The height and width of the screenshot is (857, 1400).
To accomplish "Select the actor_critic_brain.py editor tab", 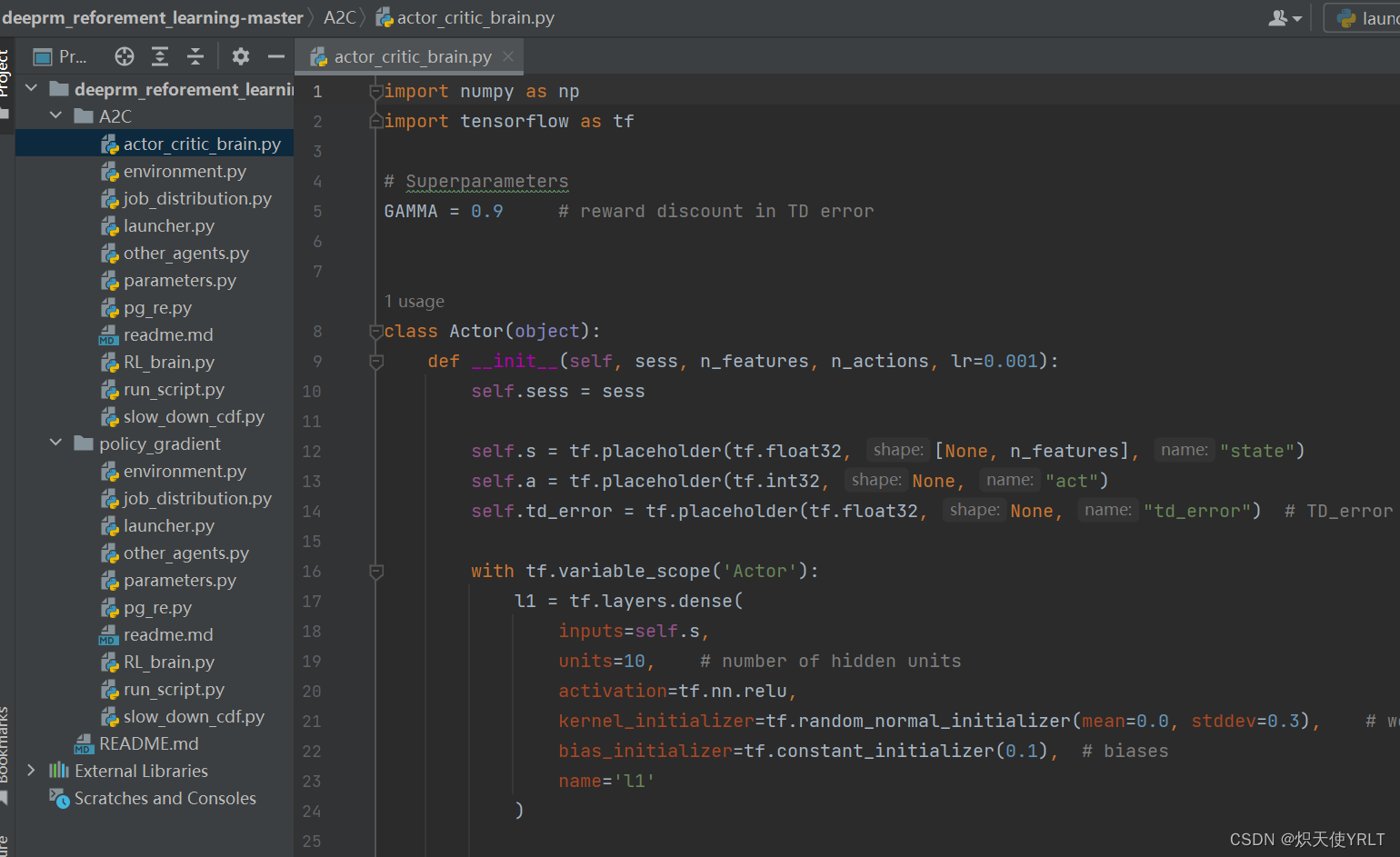I will [411, 56].
